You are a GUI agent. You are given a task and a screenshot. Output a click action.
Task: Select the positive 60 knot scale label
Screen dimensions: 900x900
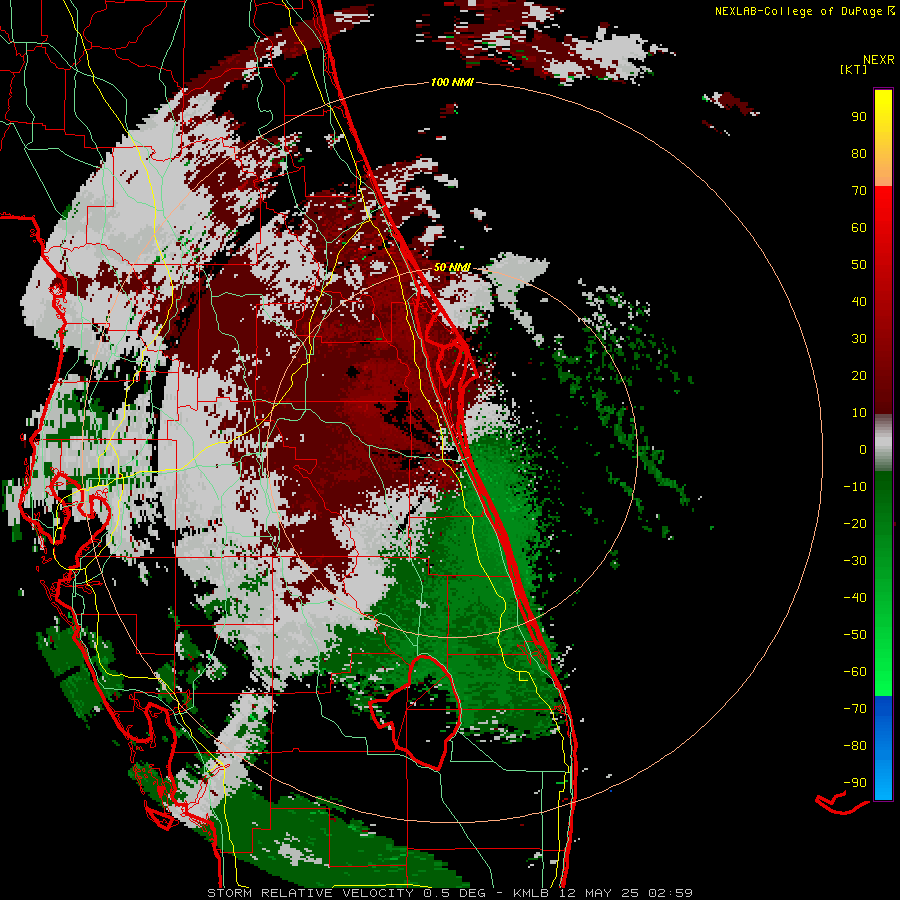click(859, 227)
